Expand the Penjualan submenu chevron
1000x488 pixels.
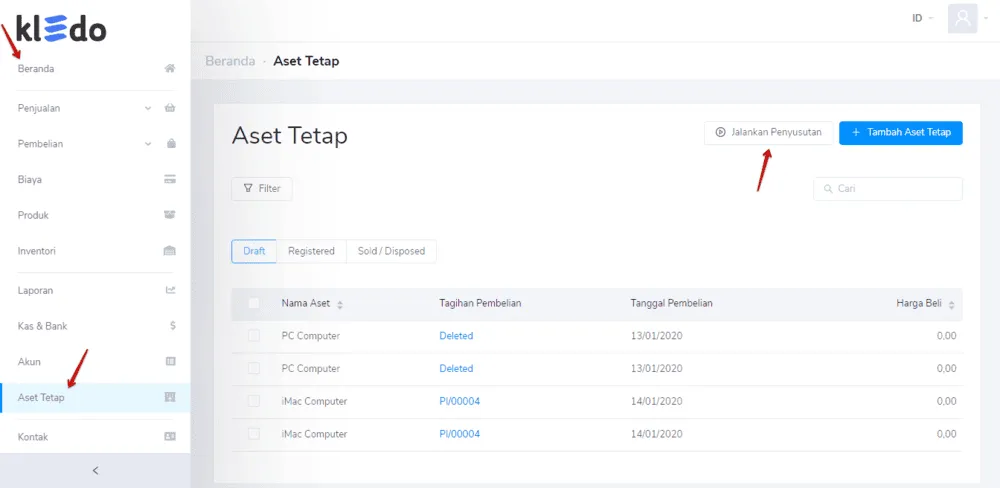[148, 108]
